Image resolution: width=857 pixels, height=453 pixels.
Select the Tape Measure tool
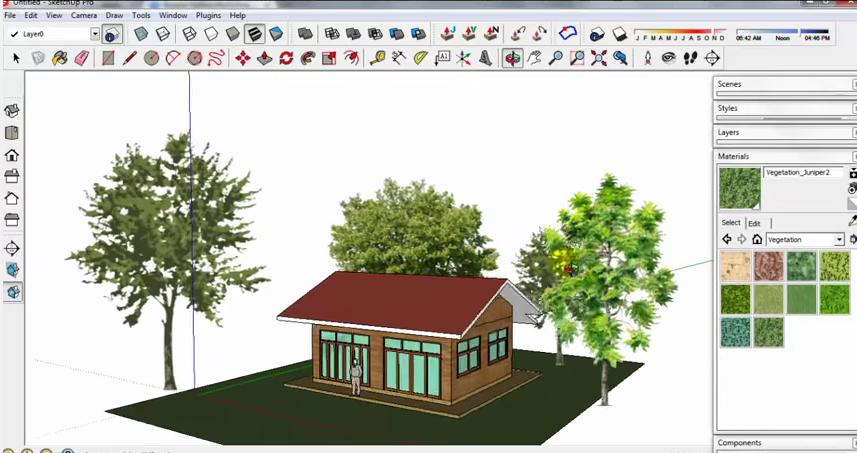click(x=378, y=58)
